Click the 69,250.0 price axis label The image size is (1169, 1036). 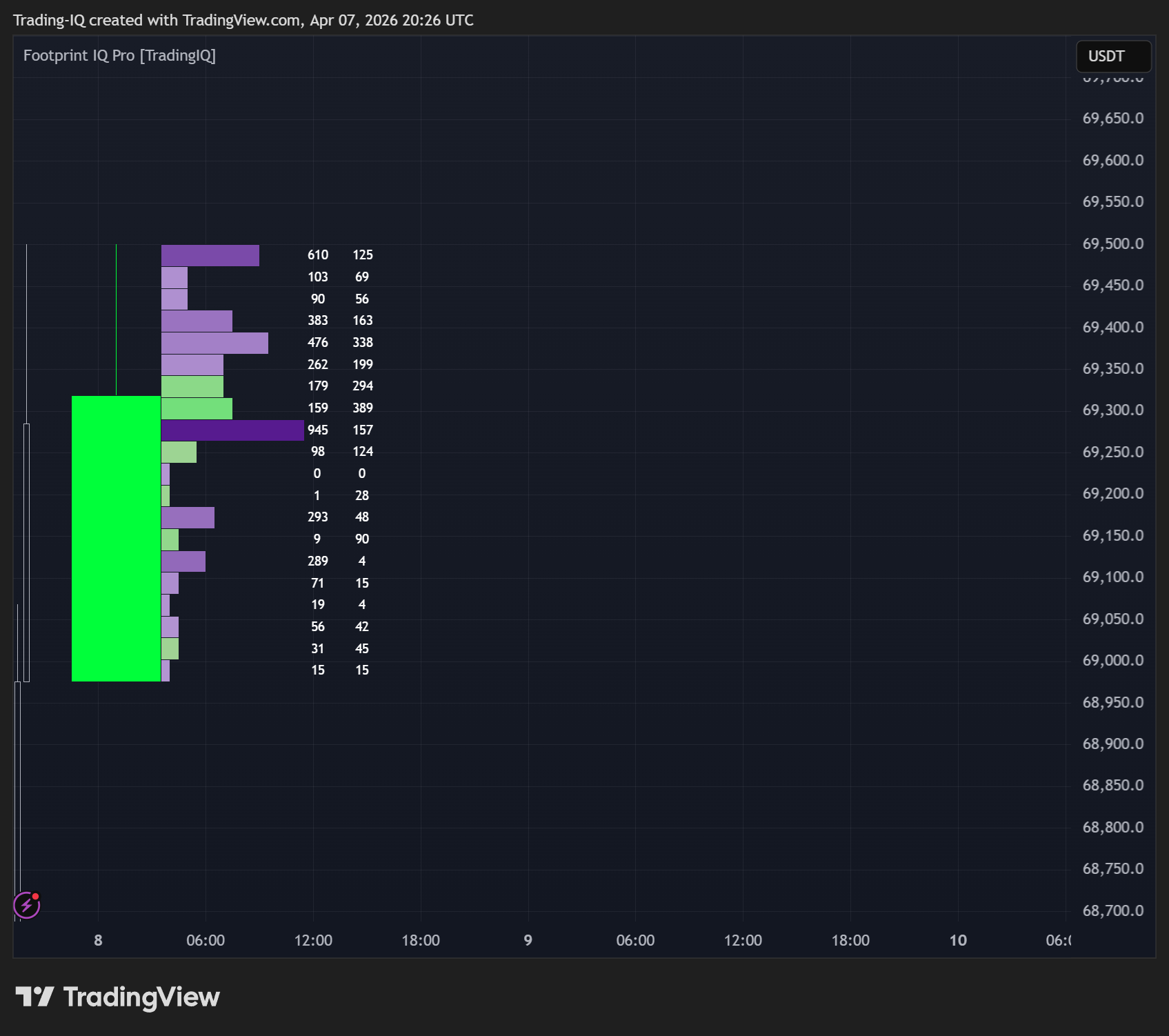coord(1113,452)
